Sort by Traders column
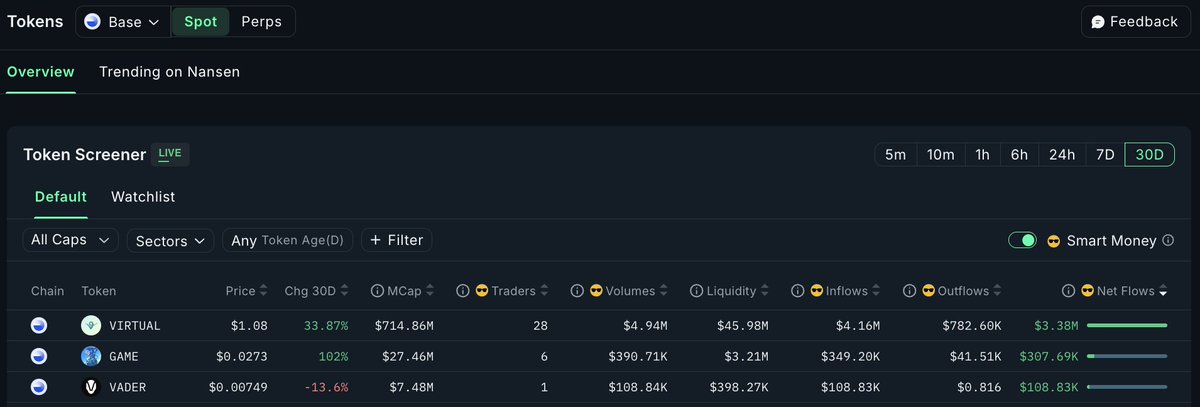Image resolution: width=1200 pixels, height=407 pixels. click(x=518, y=291)
